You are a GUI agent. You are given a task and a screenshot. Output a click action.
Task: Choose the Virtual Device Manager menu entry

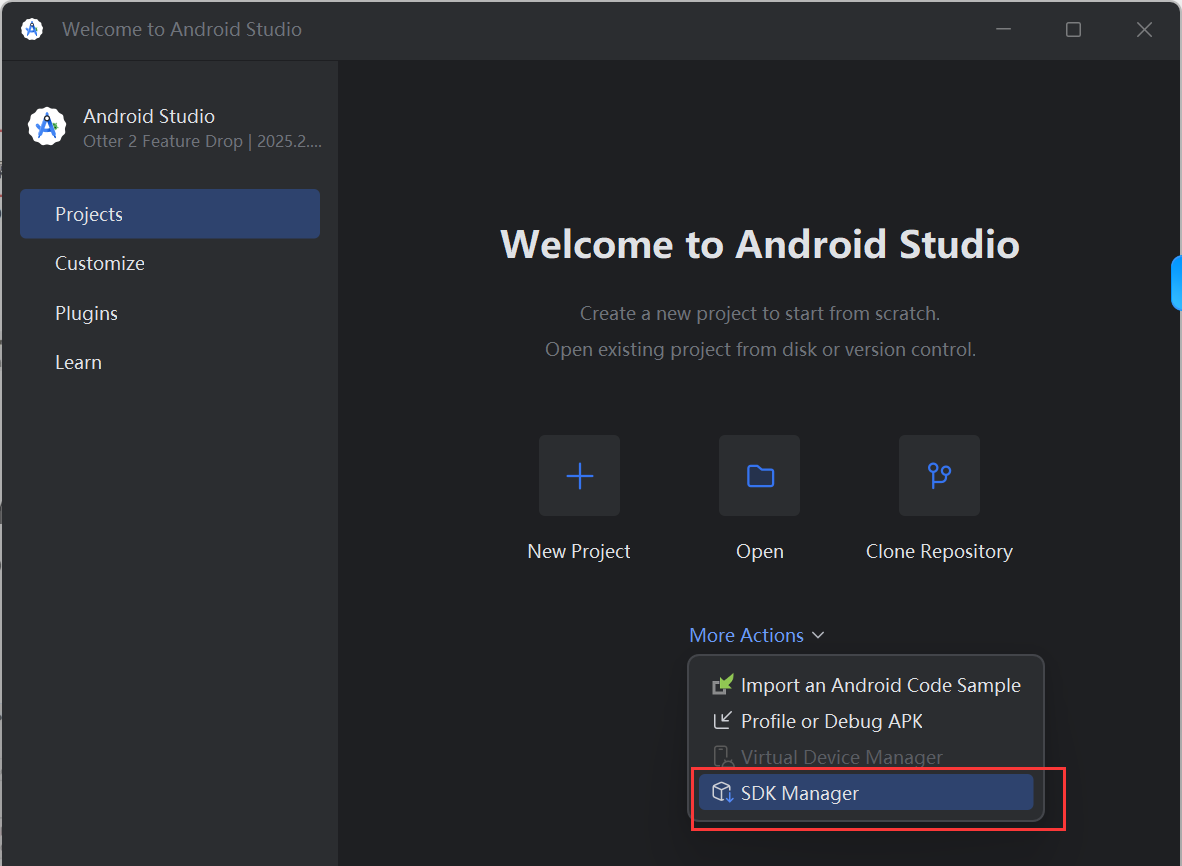841,757
